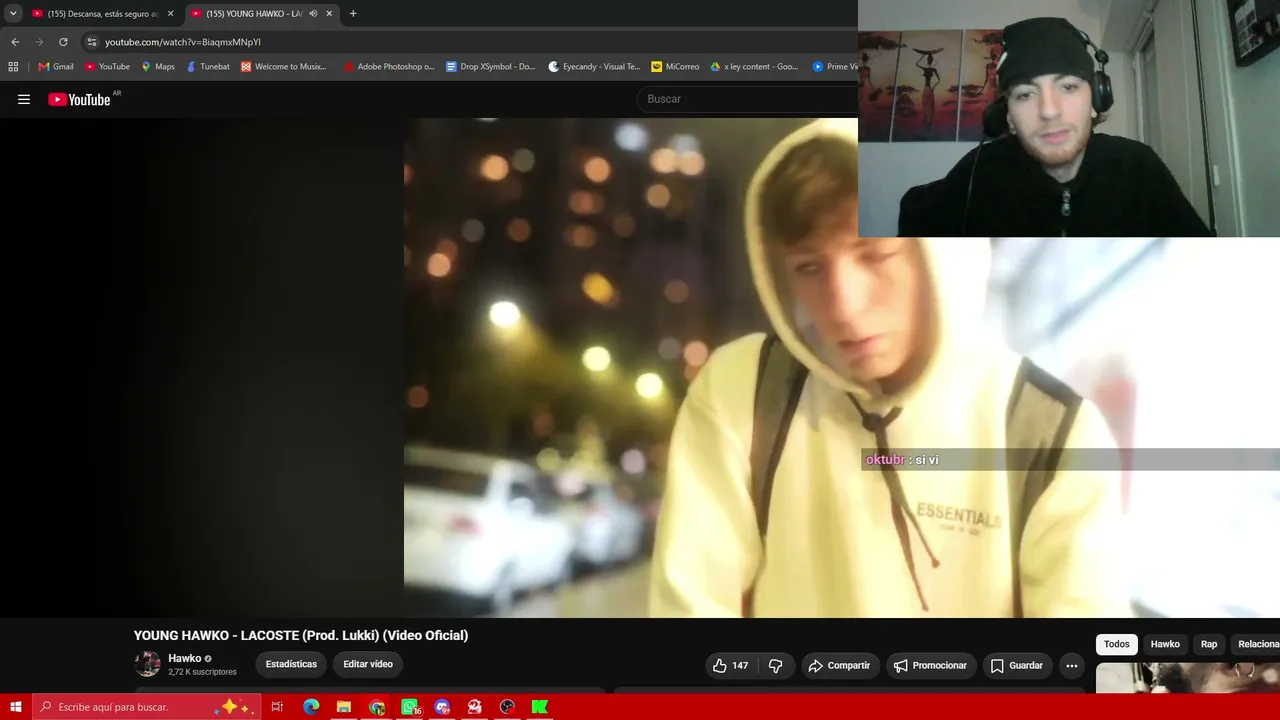
Task: Close the 'Descansa, estás seguro' tab
Action: click(x=170, y=14)
